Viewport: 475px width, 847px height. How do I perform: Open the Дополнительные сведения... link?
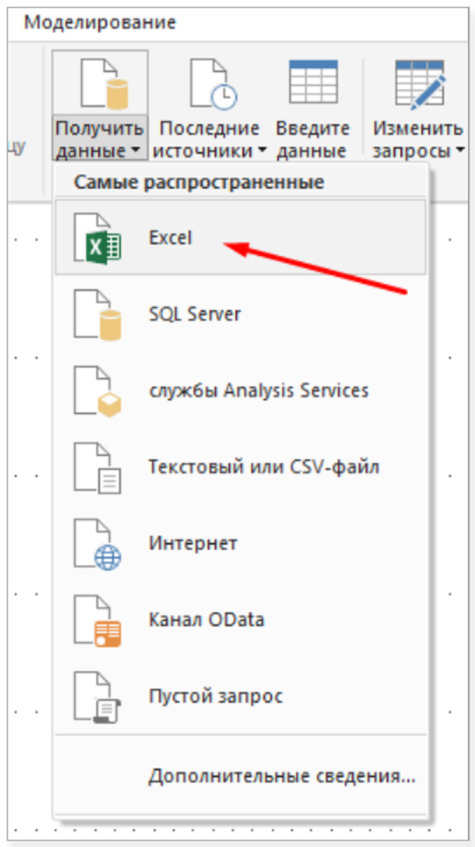click(x=282, y=776)
